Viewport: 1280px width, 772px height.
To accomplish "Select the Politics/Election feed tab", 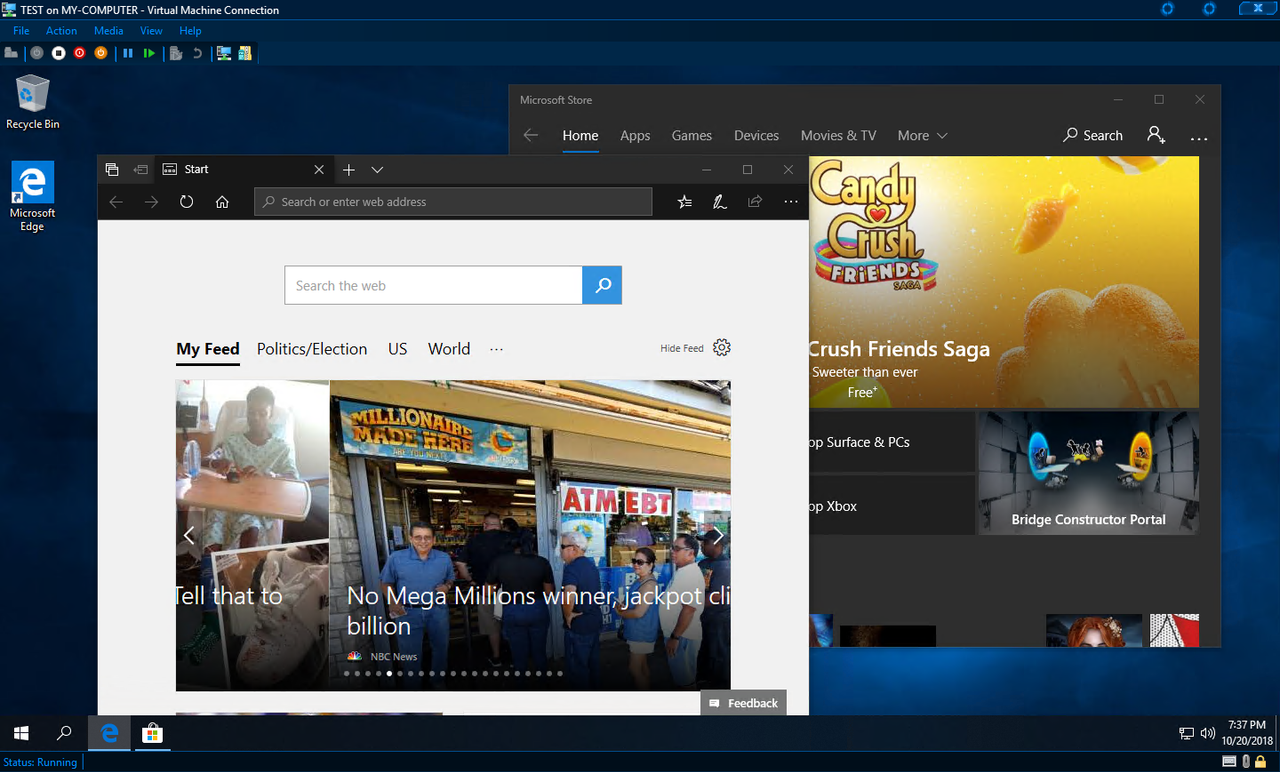I will click(x=312, y=349).
